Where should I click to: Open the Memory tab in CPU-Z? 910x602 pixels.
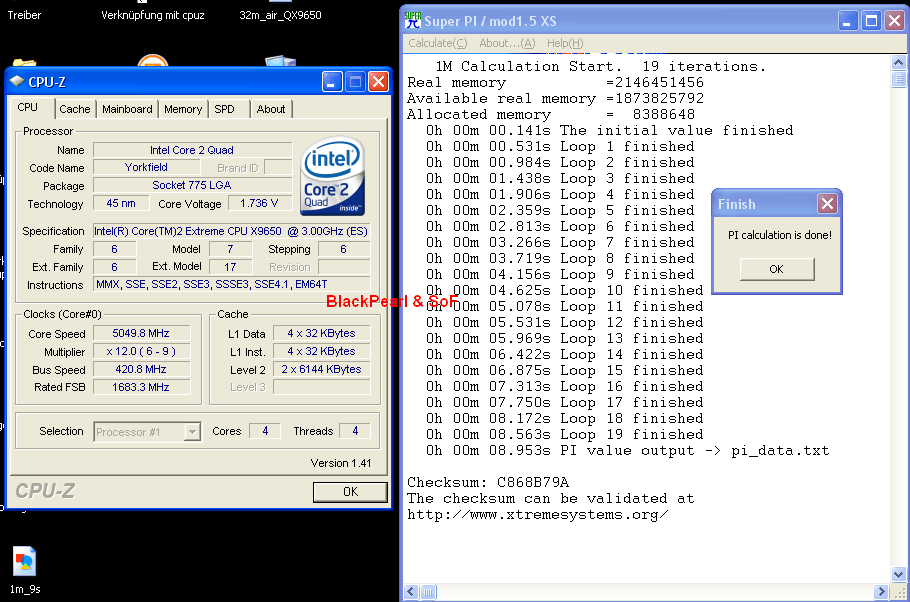pos(183,109)
